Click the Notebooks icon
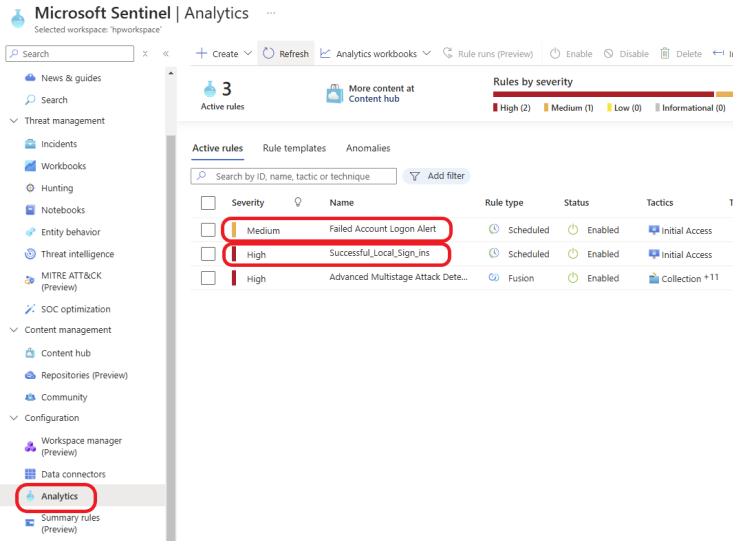Viewport: 733px width, 541px height. pos(30,209)
